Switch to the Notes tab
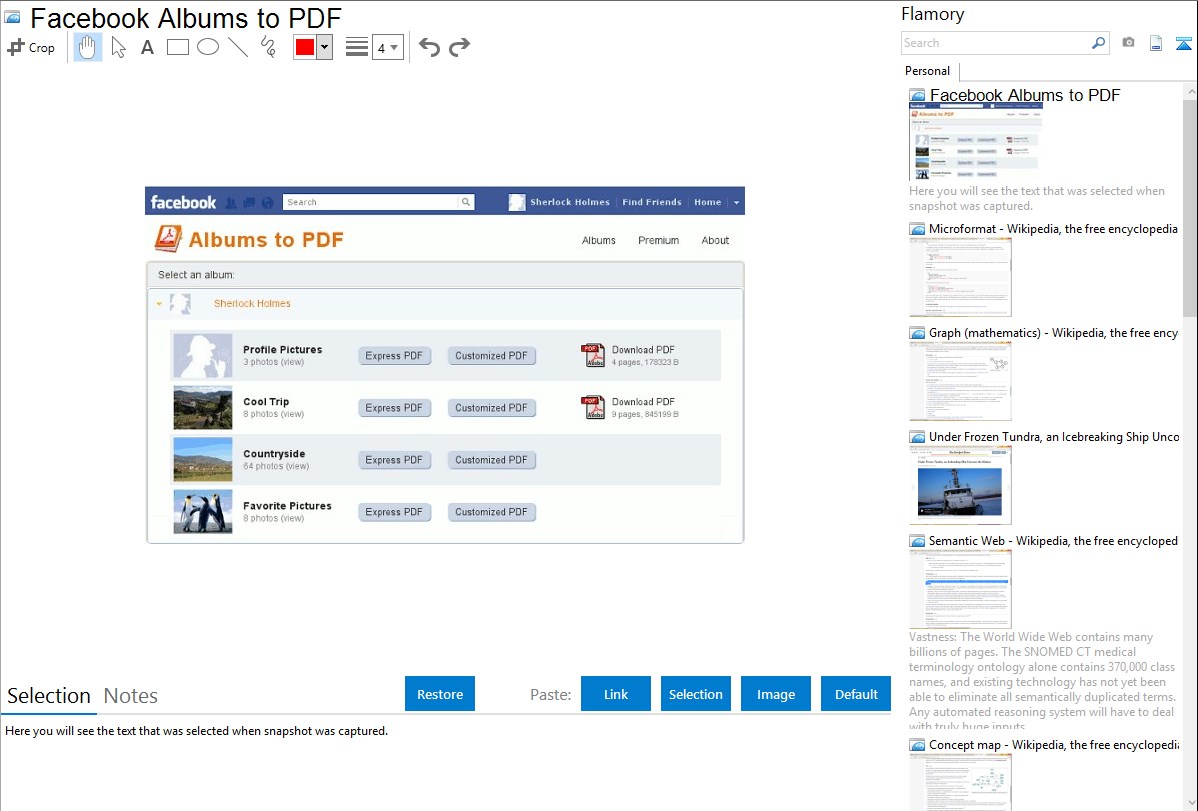 131,696
